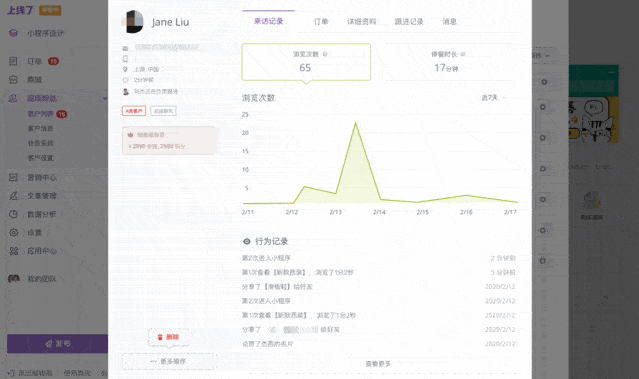Screen dimensions: 639x379
Task: Open the sort dropdown behind the dialog
Action: pyautogui.click(x=541, y=55)
